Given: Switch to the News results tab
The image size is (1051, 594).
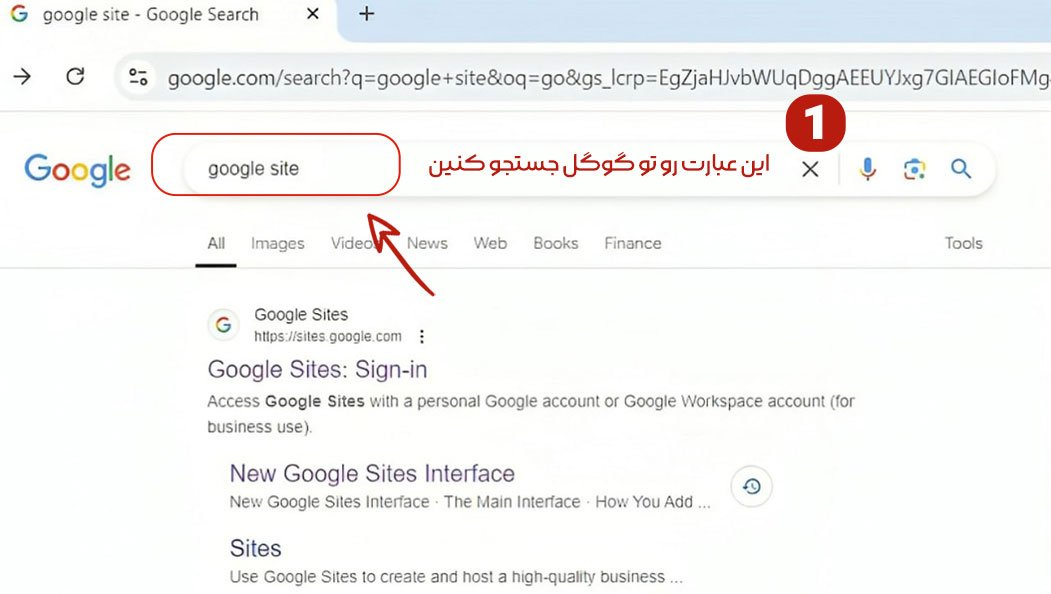Looking at the screenshot, I should pos(427,243).
